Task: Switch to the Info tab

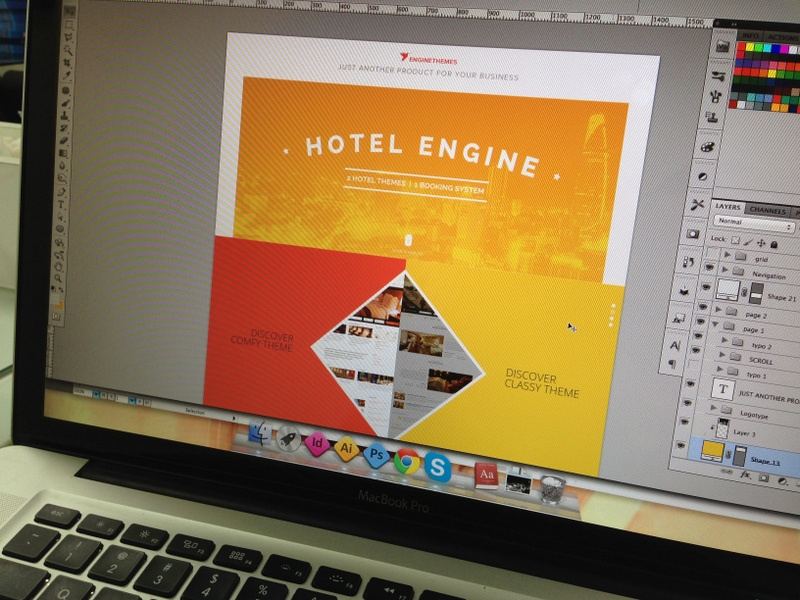Action: pos(750,35)
